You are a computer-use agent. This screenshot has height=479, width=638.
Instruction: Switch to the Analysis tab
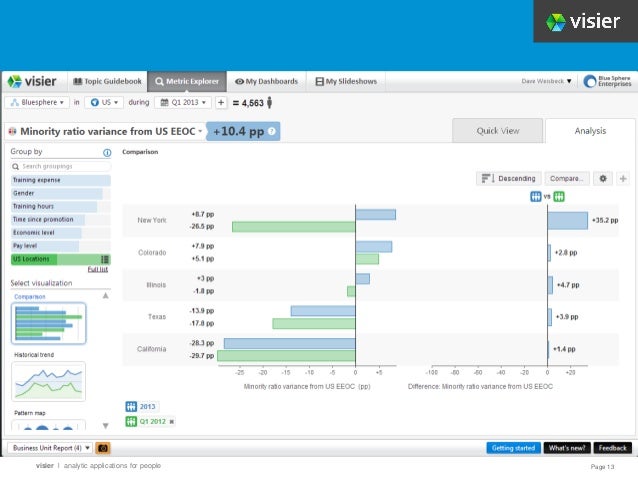590,131
